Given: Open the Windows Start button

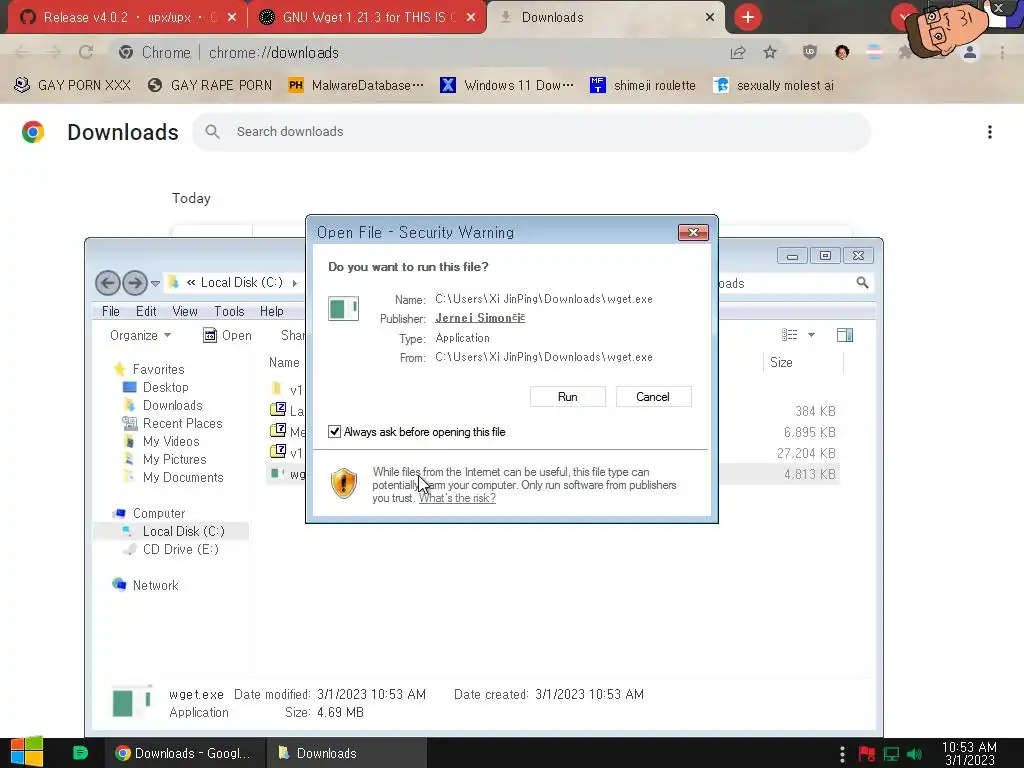Looking at the screenshot, I should [27, 752].
